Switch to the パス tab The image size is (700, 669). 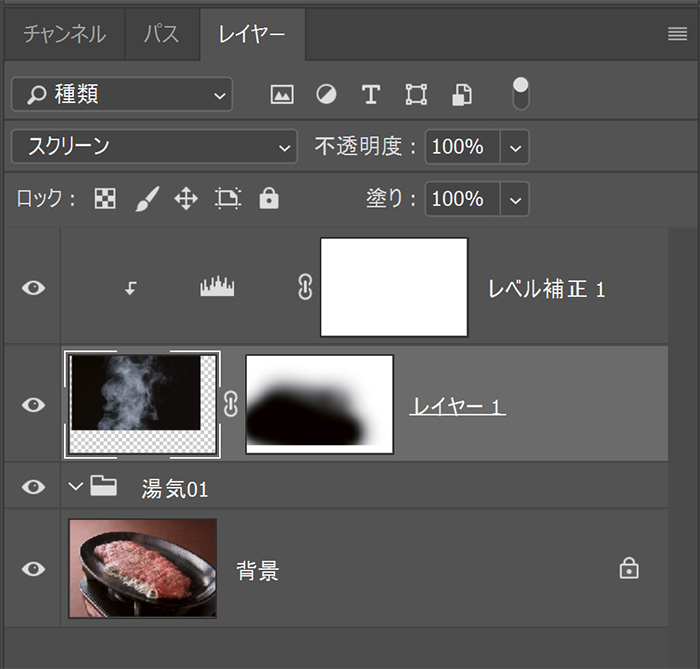(162, 34)
